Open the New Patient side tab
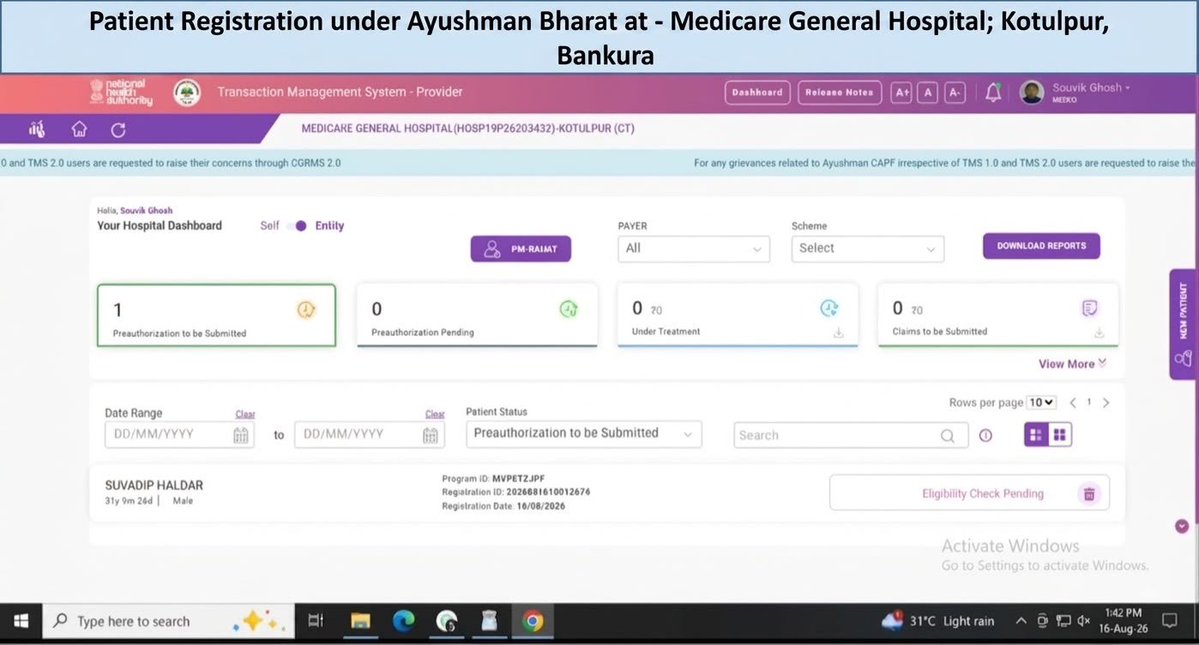The width and height of the screenshot is (1199, 645). click(1183, 324)
